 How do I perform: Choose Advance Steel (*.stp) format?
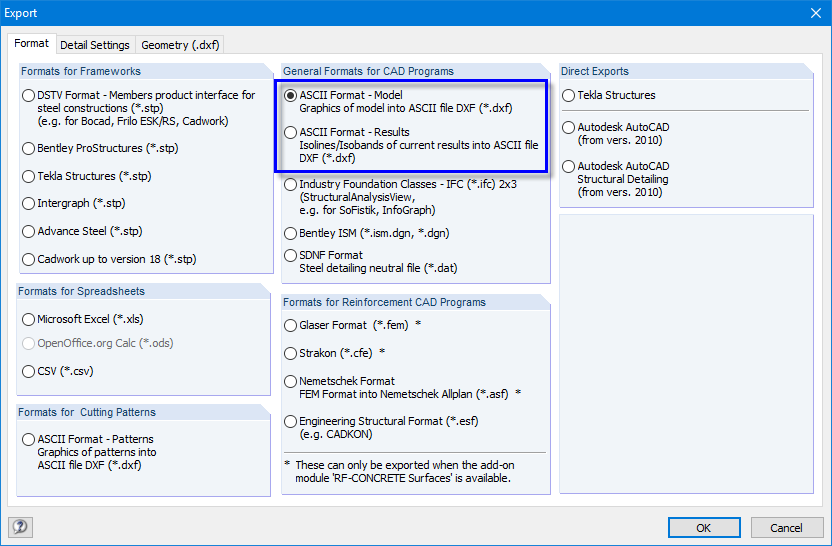click(x=28, y=232)
